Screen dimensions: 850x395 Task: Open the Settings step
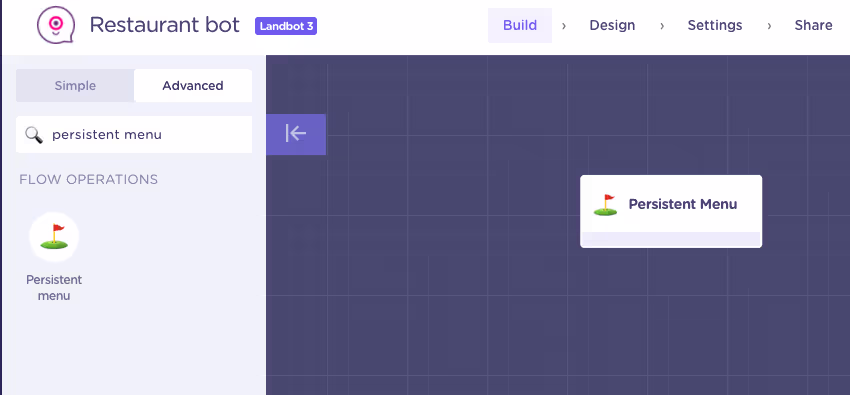tap(714, 25)
